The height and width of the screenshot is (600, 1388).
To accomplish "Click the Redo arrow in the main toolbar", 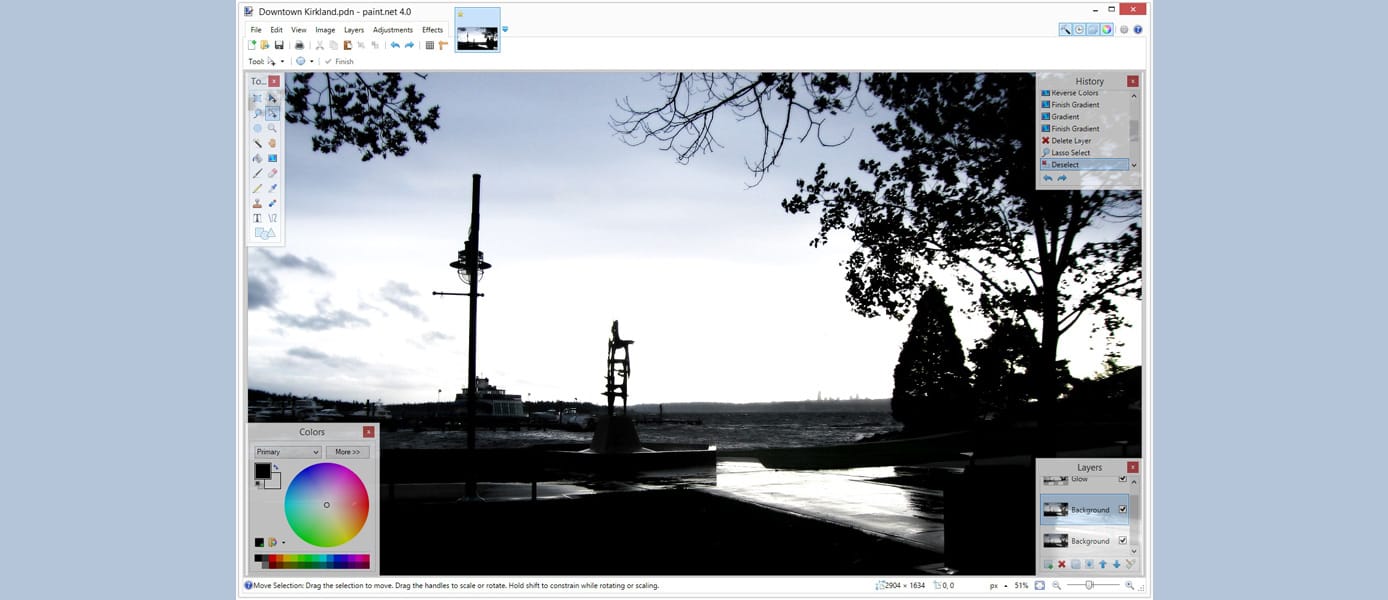I will [x=409, y=45].
